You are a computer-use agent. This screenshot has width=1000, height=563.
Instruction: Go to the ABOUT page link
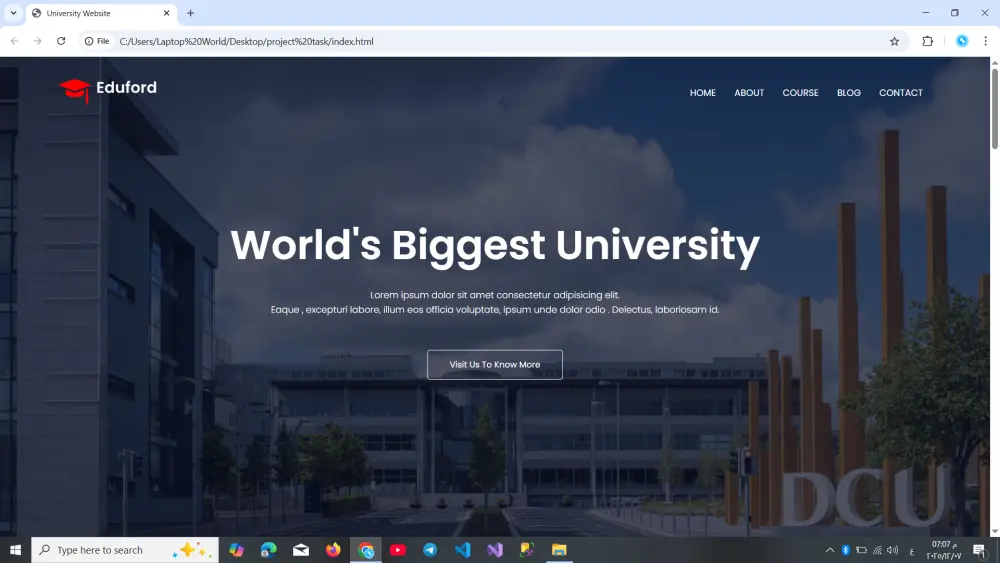(749, 92)
